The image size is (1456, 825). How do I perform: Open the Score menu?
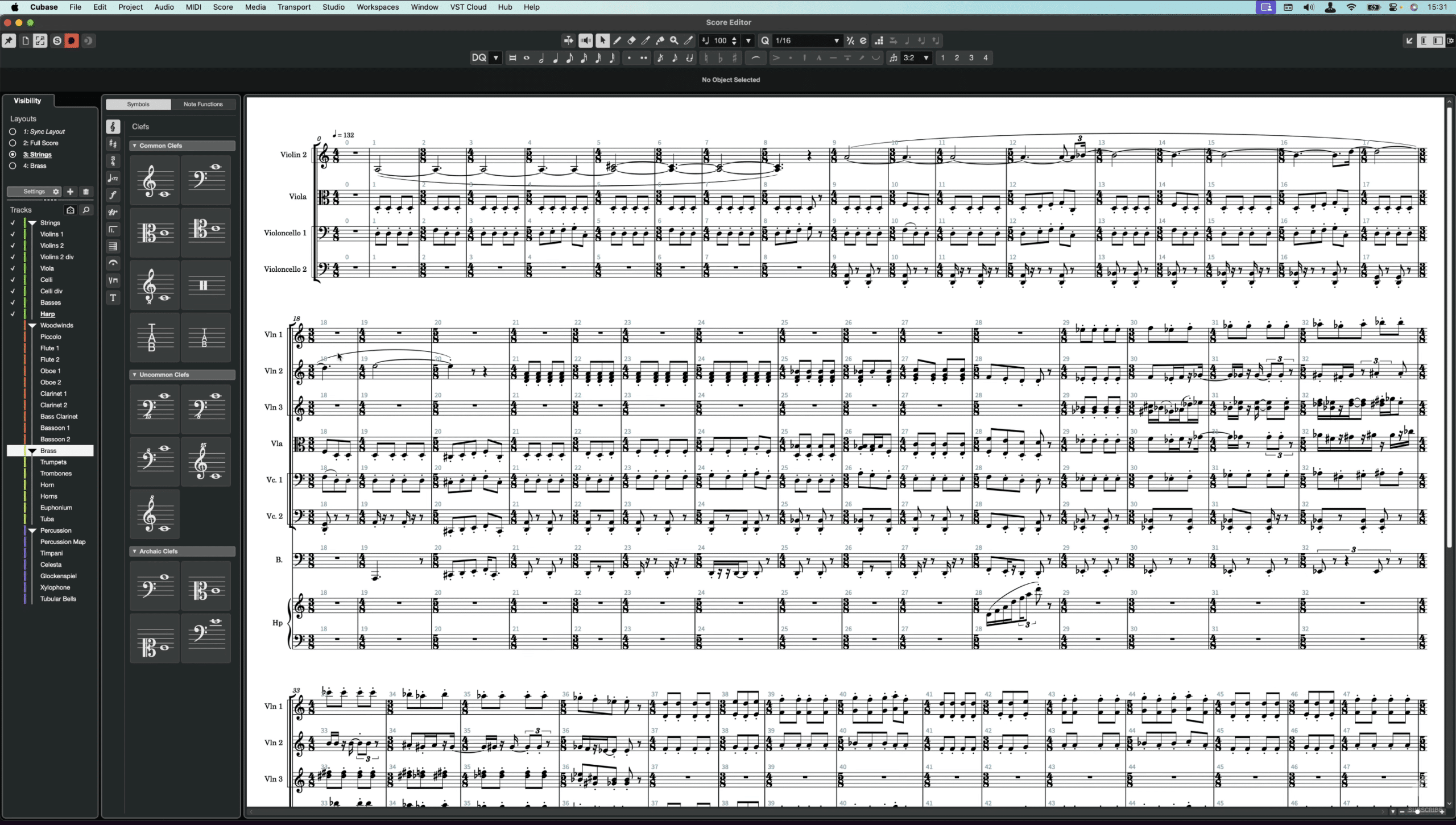(223, 7)
